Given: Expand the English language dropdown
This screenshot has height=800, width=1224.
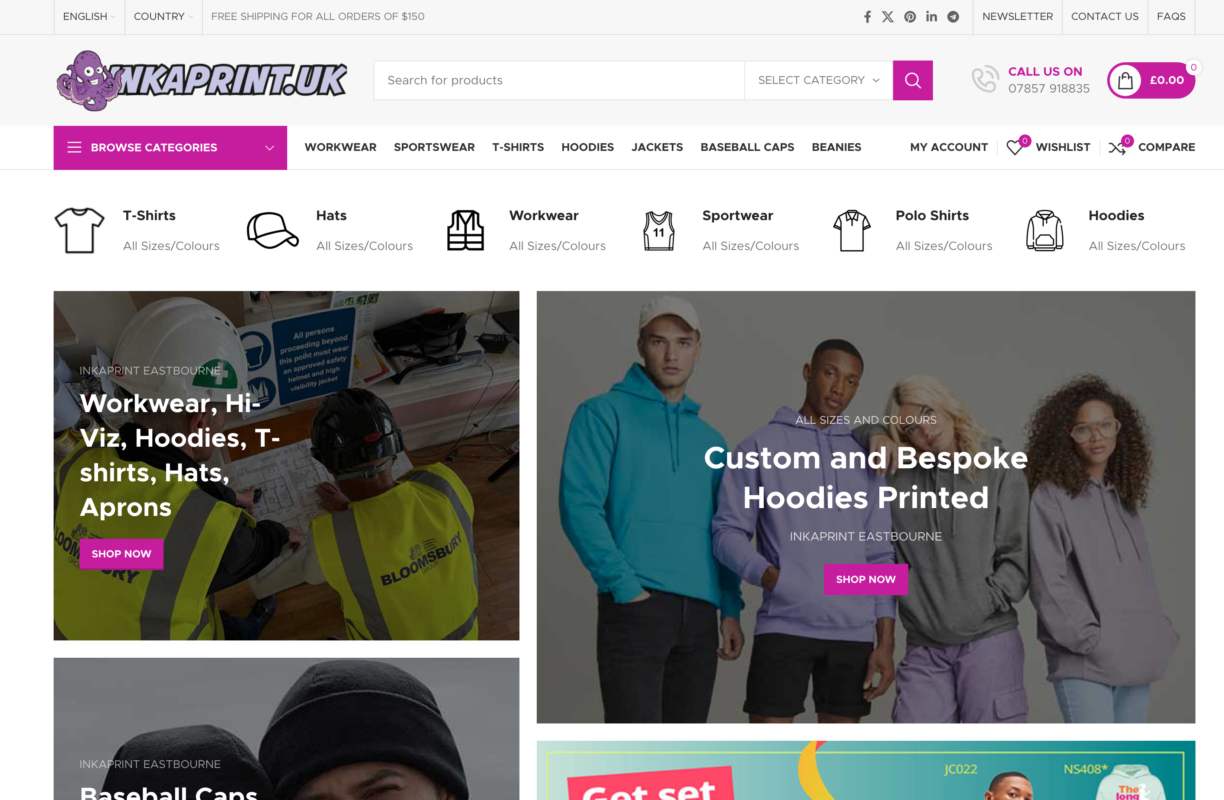Looking at the screenshot, I should pos(88,17).
